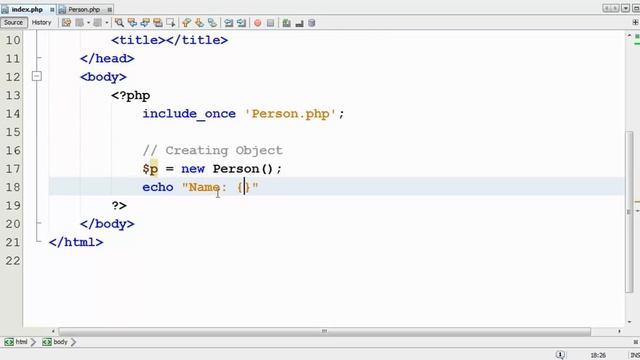Click the include_once keyword

pos(189,113)
